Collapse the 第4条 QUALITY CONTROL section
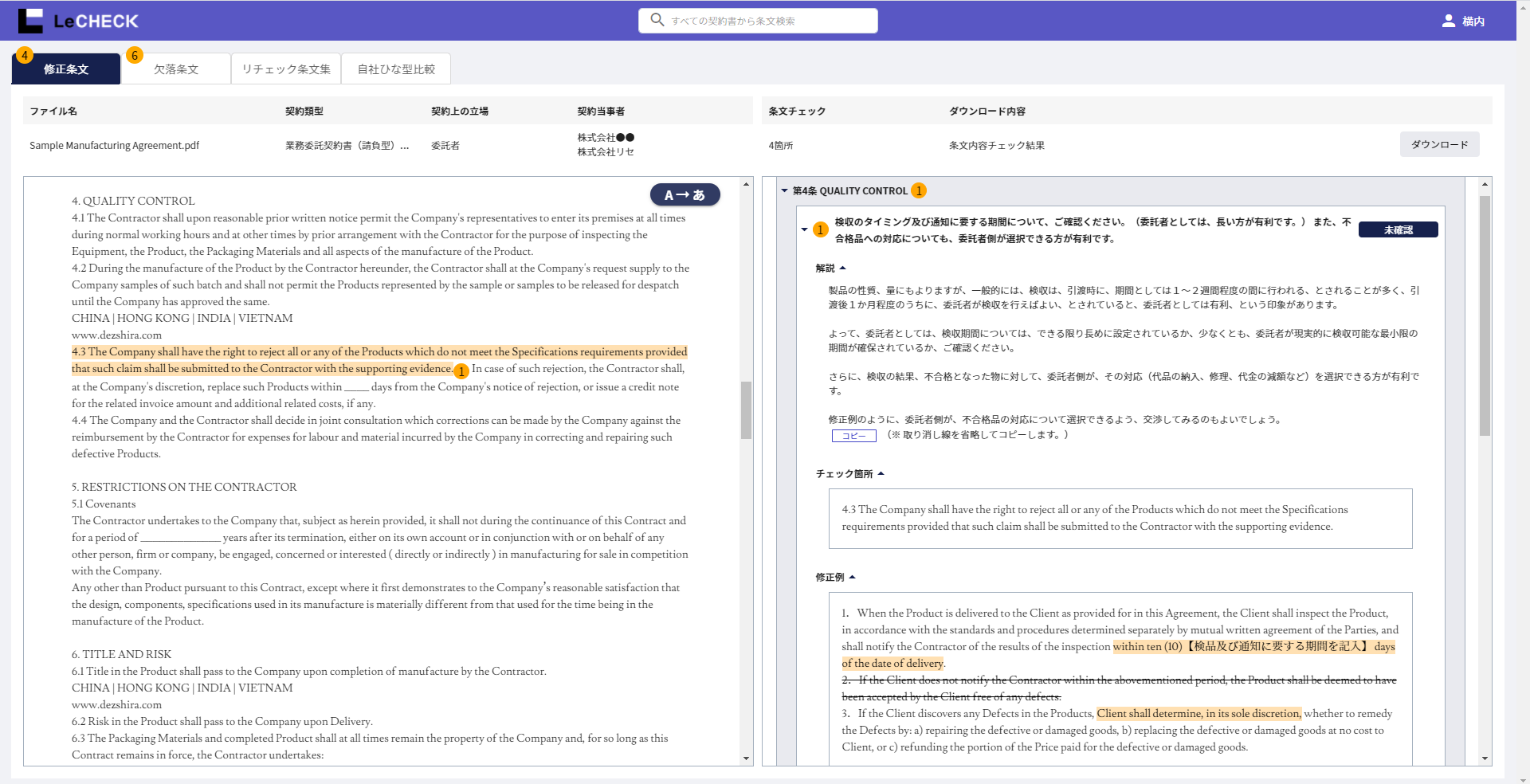 pyautogui.click(x=785, y=190)
